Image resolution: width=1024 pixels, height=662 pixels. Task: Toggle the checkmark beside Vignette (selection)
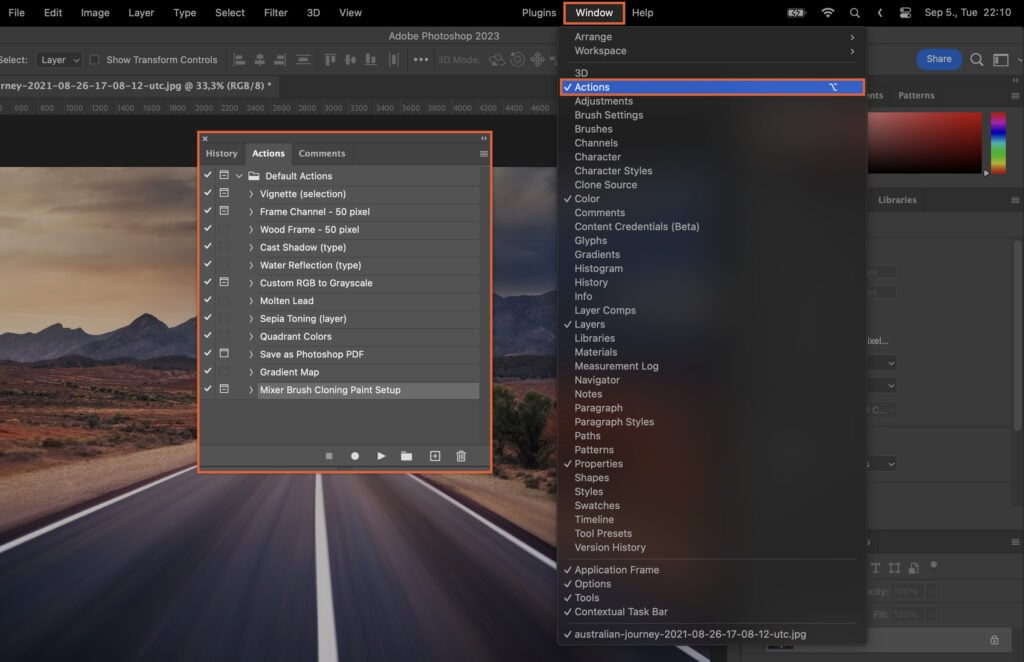207,193
